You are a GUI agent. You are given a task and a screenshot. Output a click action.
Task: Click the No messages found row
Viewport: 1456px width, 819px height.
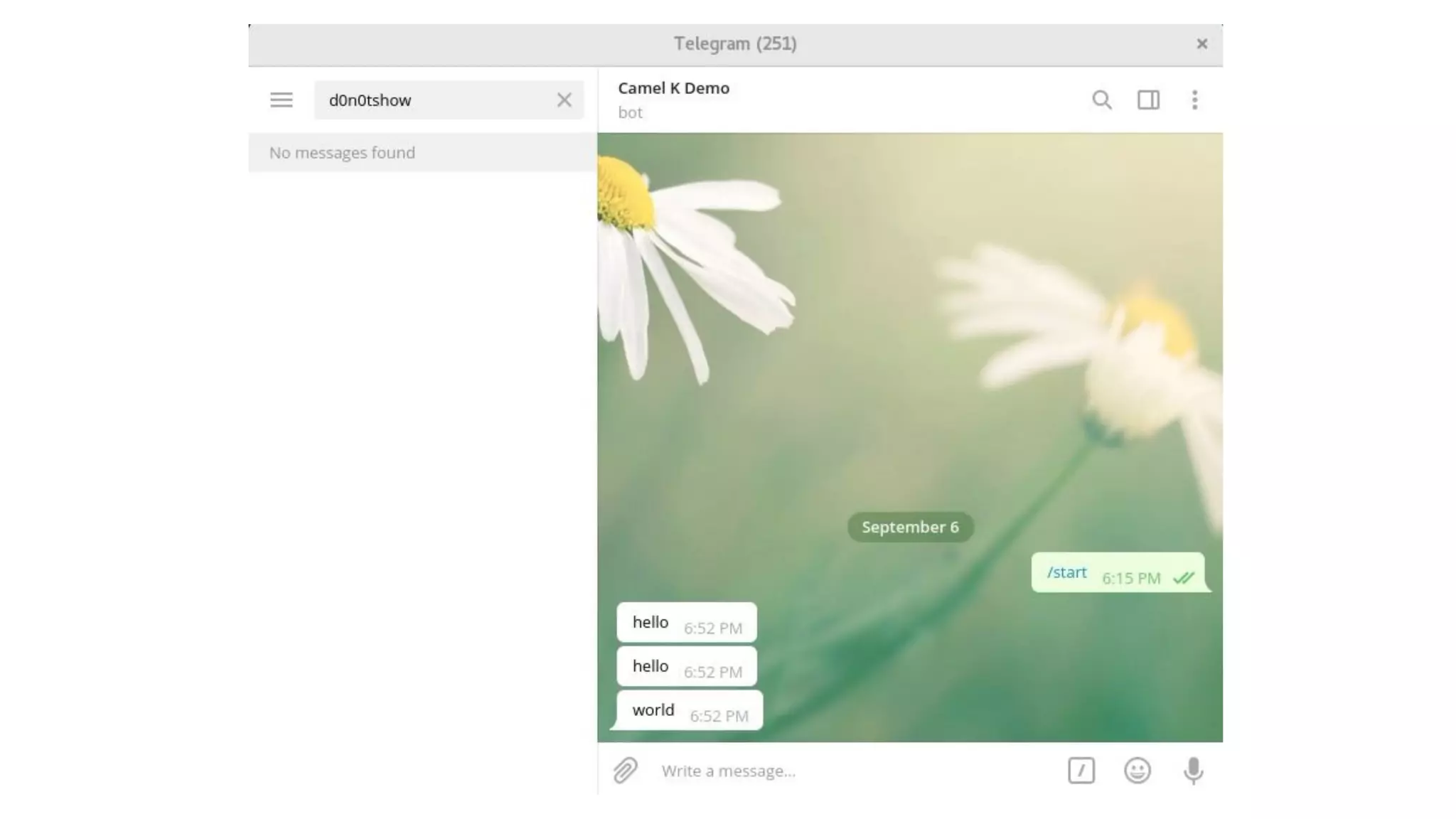(x=422, y=153)
